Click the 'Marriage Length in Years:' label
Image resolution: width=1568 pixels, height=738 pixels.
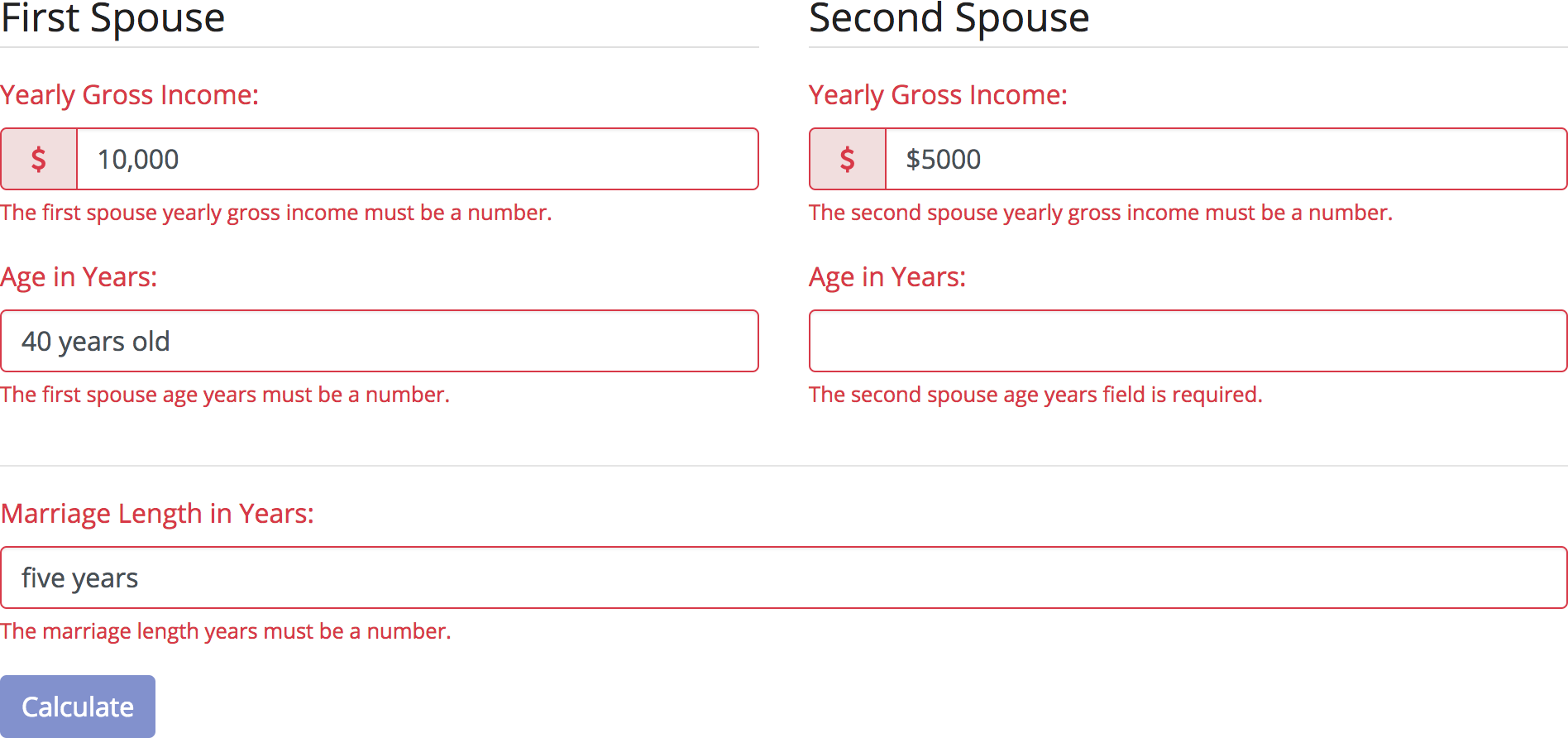[157, 514]
